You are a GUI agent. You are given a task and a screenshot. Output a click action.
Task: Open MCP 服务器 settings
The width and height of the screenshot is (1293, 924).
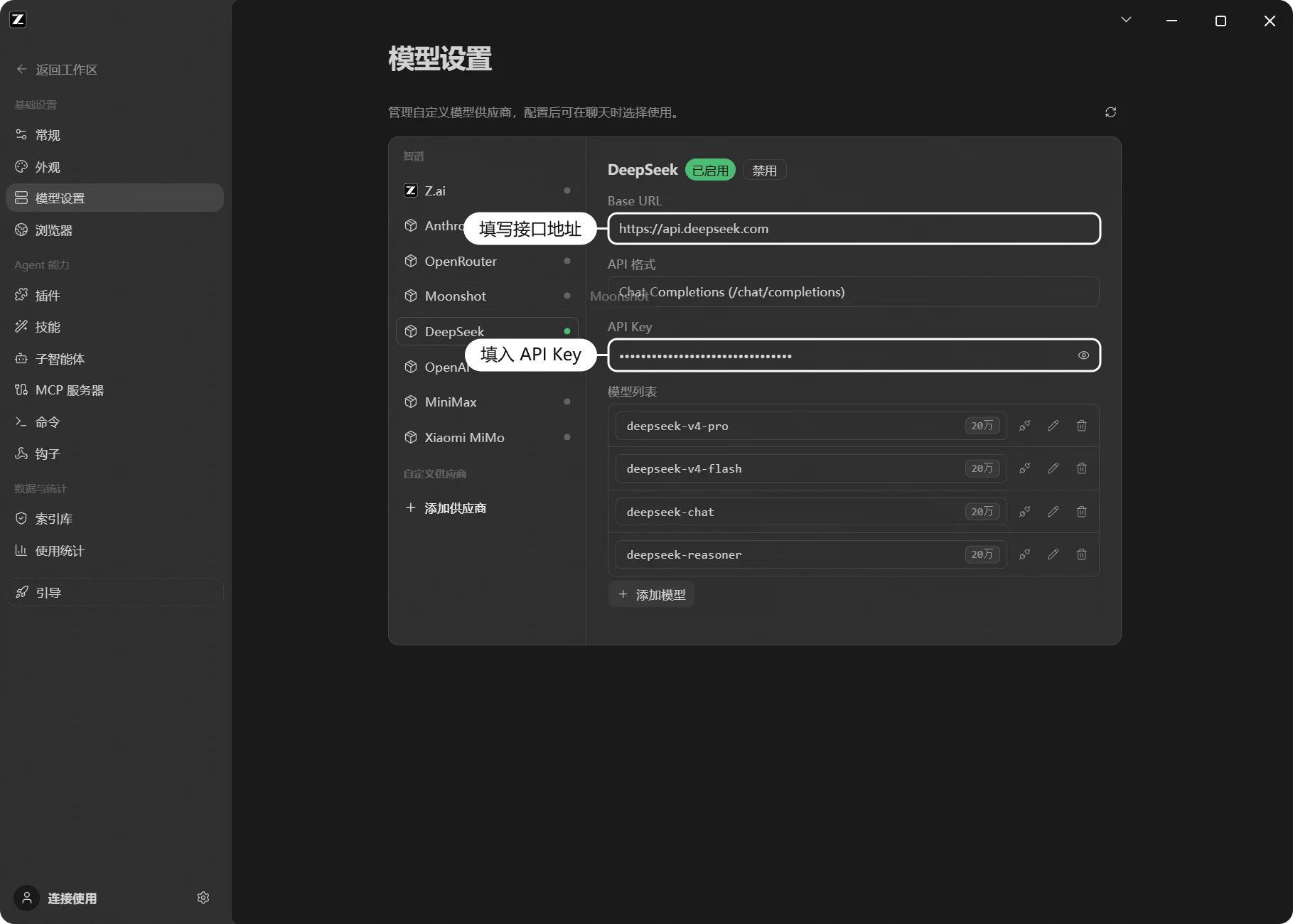[114, 390]
